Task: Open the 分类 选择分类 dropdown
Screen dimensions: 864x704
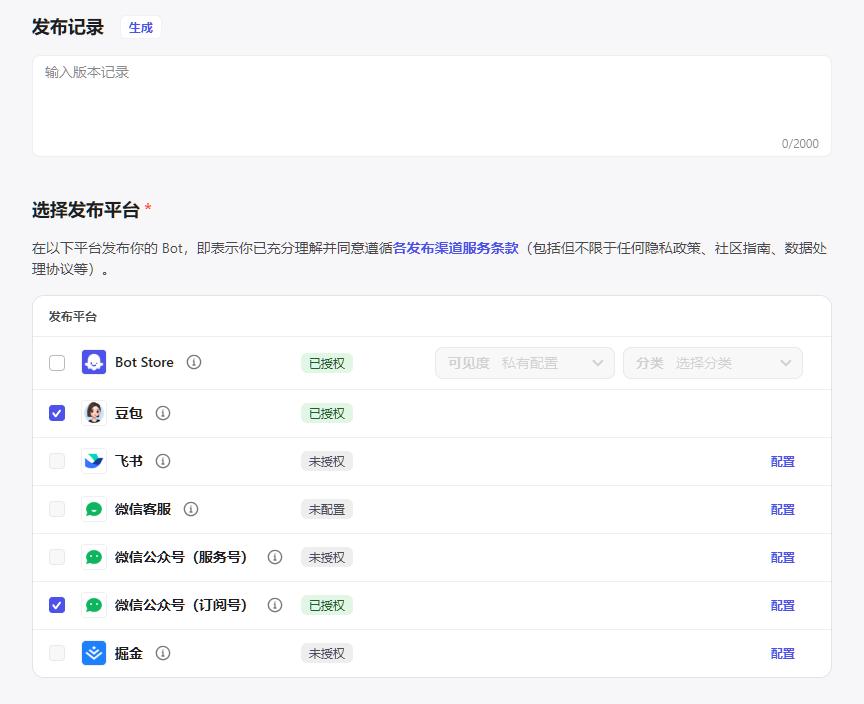Action: tap(712, 363)
